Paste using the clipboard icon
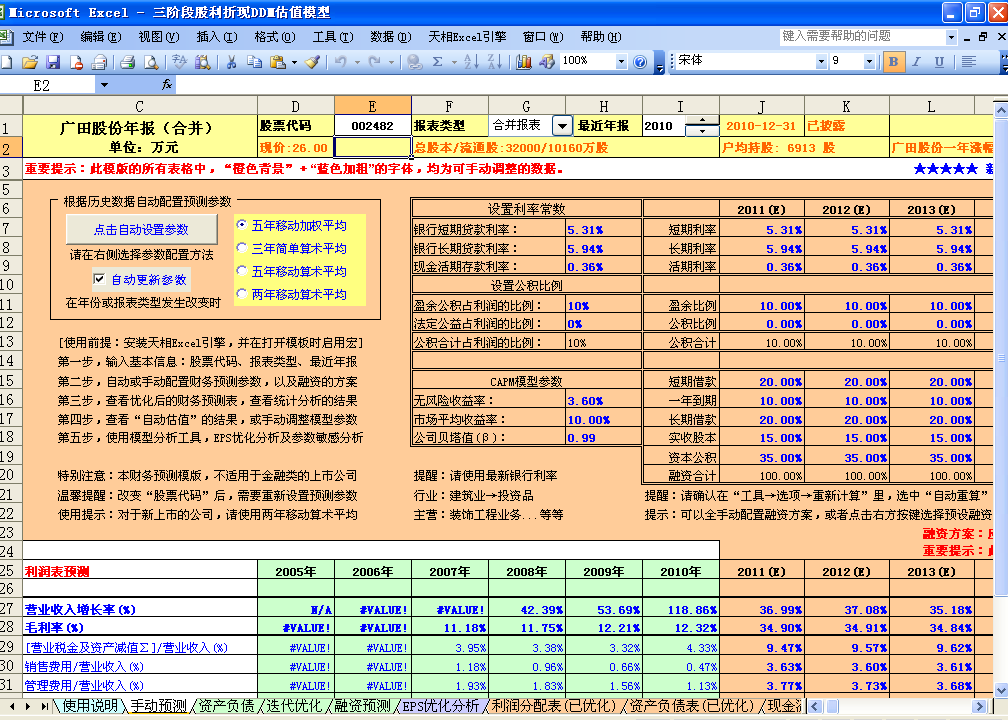Screen dimensions: 1008x720 [278, 62]
